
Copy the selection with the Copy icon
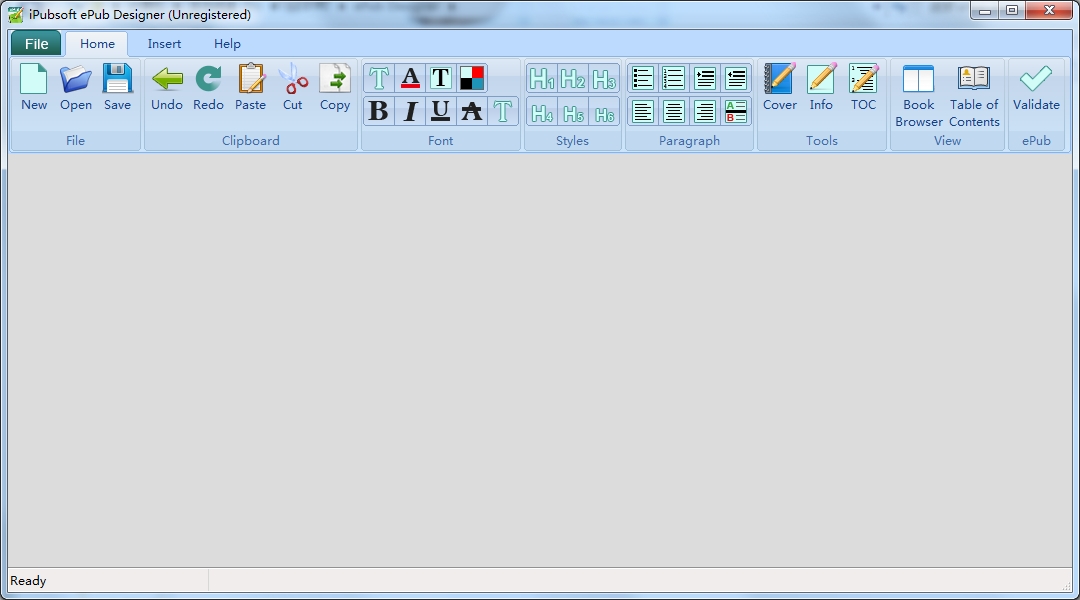335,87
